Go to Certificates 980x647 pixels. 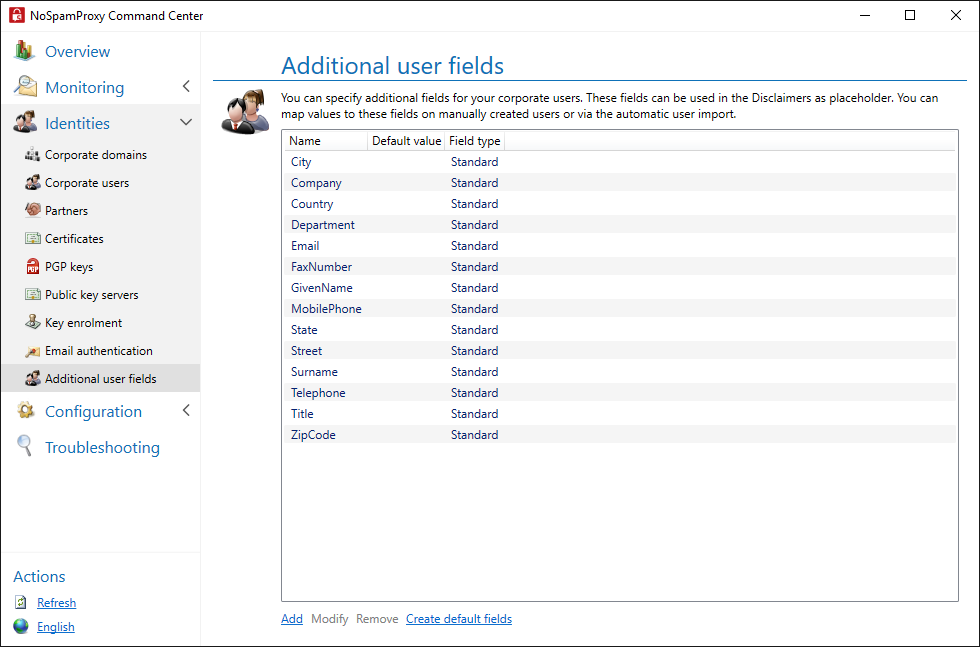click(74, 239)
